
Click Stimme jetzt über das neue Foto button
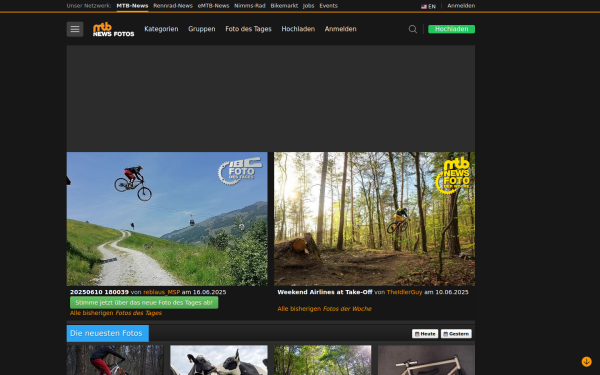click(144, 303)
